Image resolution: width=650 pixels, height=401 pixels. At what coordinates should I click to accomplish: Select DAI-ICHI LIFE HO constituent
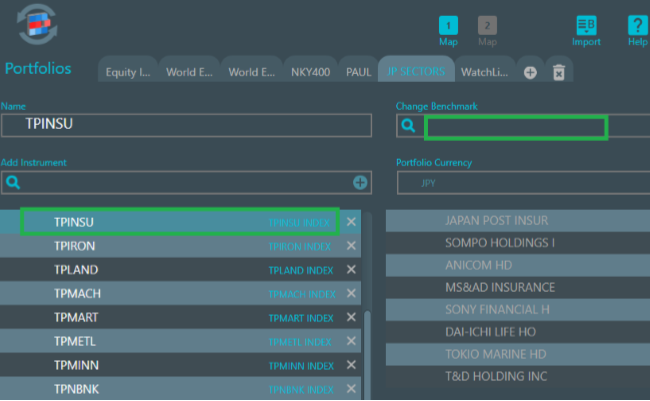[x=518, y=332]
